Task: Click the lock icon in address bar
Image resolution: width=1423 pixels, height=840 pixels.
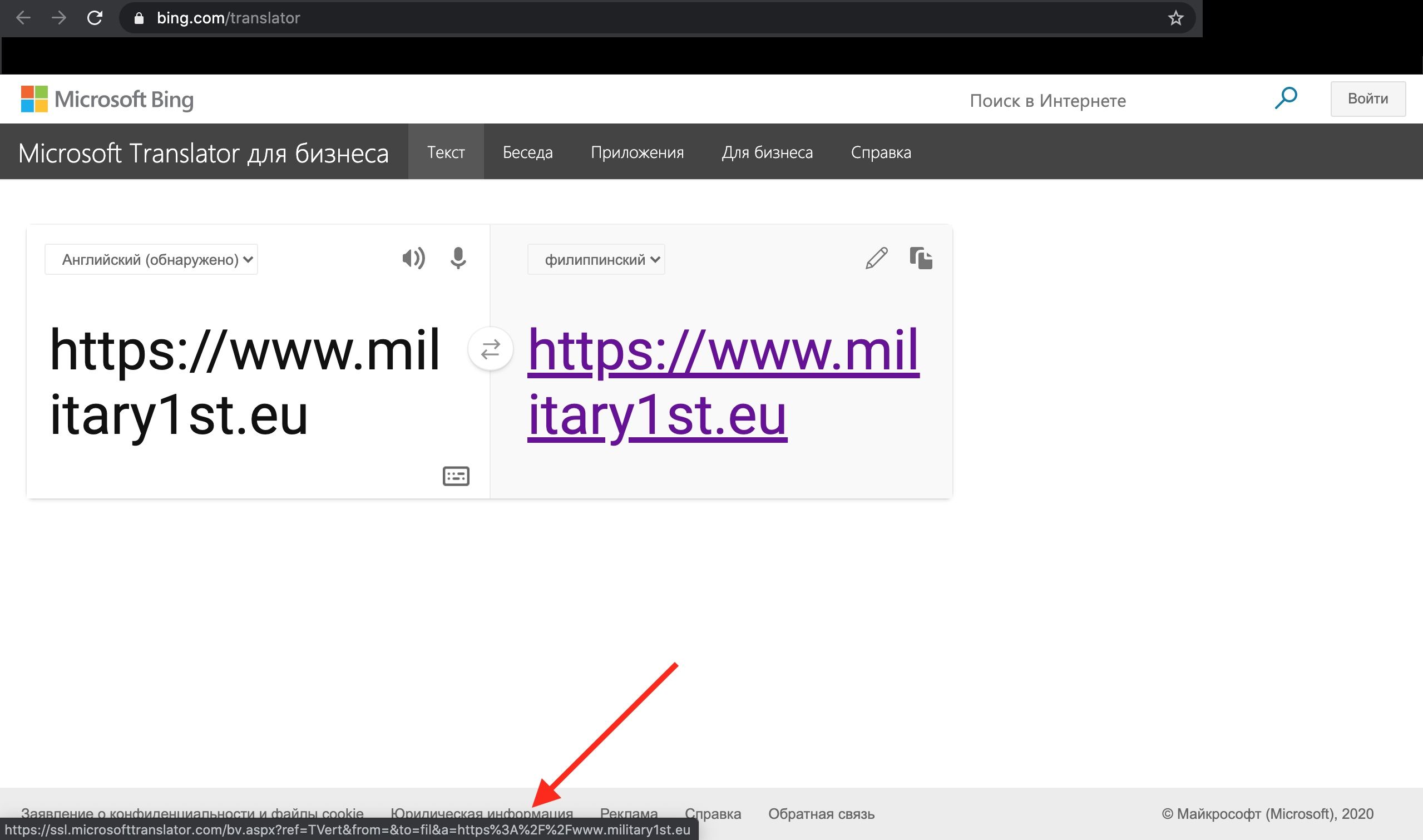Action: click(x=139, y=18)
